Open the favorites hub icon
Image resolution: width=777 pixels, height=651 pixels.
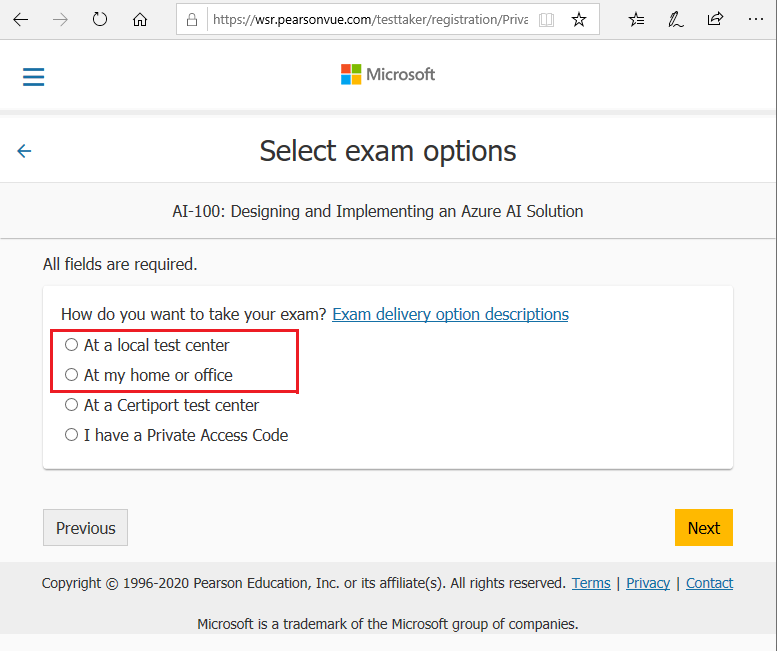click(x=636, y=20)
